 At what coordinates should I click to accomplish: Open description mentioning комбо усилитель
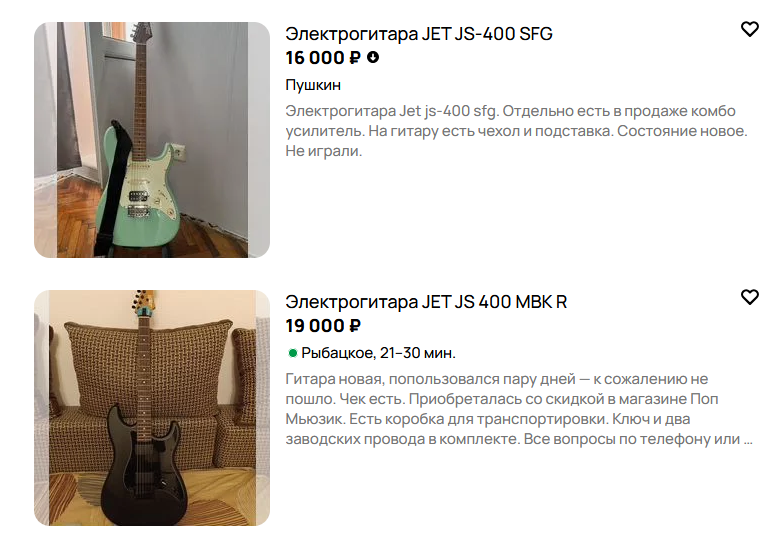point(516,131)
